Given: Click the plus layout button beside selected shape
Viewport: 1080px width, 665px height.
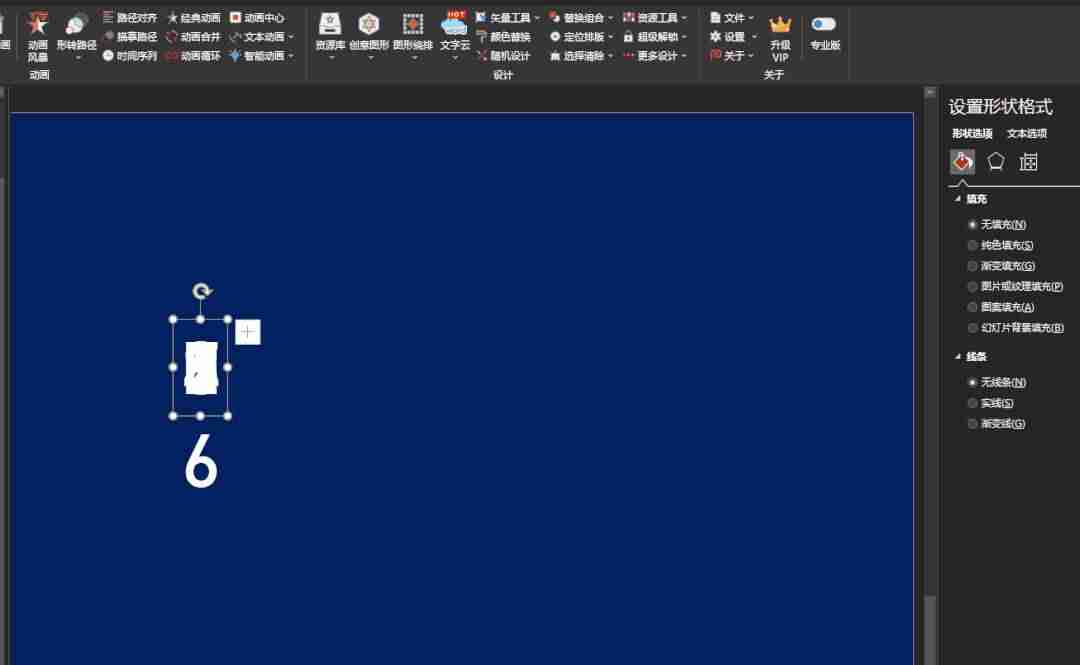Looking at the screenshot, I should (248, 332).
